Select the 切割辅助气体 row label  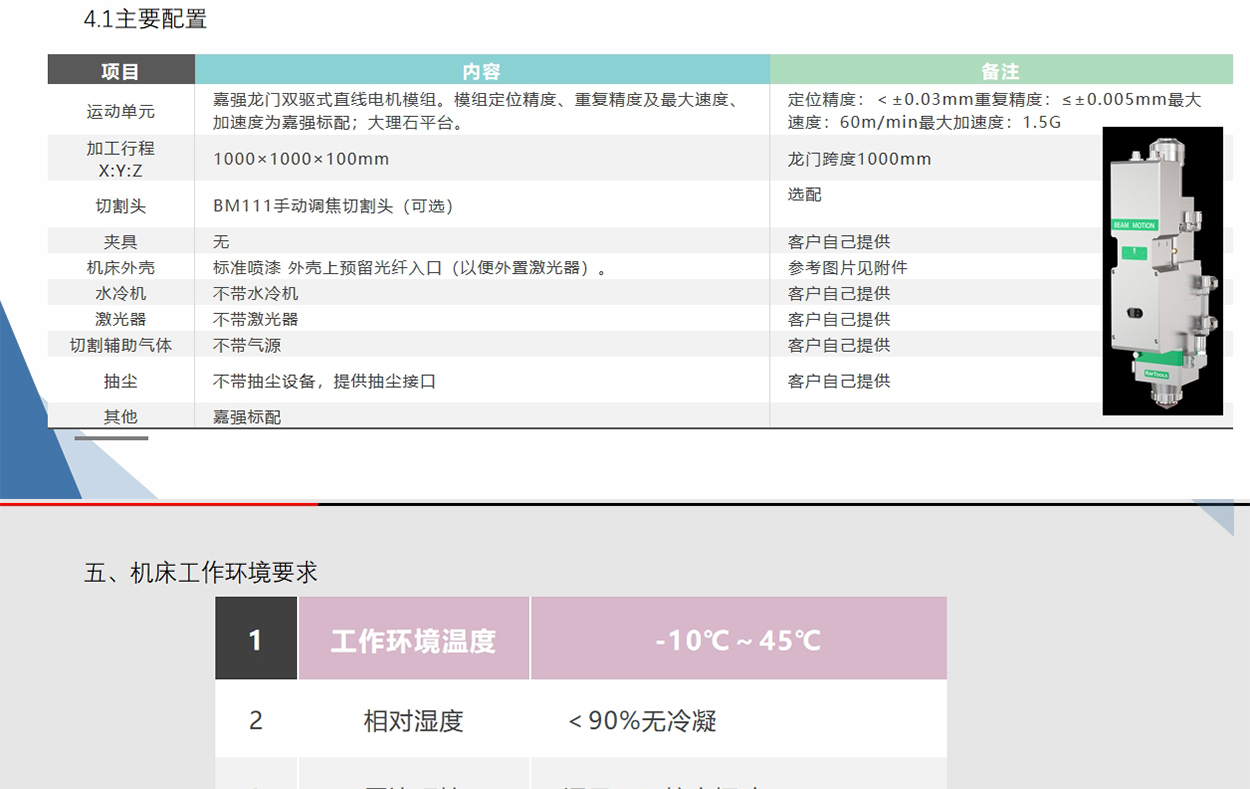[x=121, y=345]
